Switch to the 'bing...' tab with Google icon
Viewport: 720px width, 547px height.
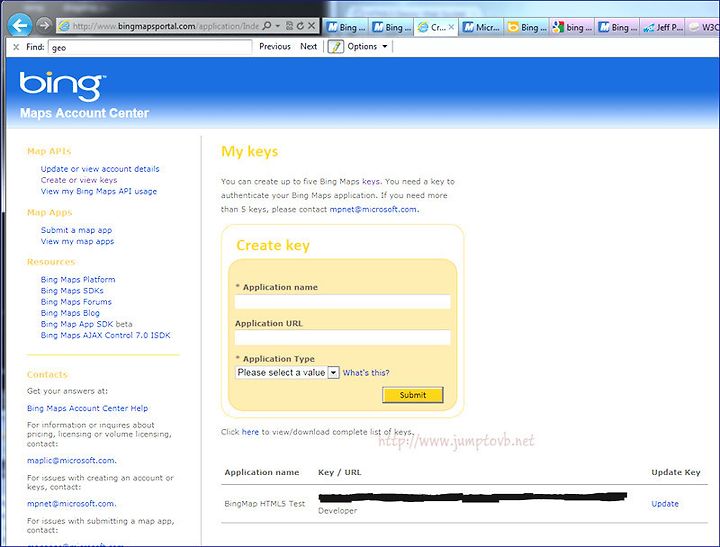[x=572, y=28]
